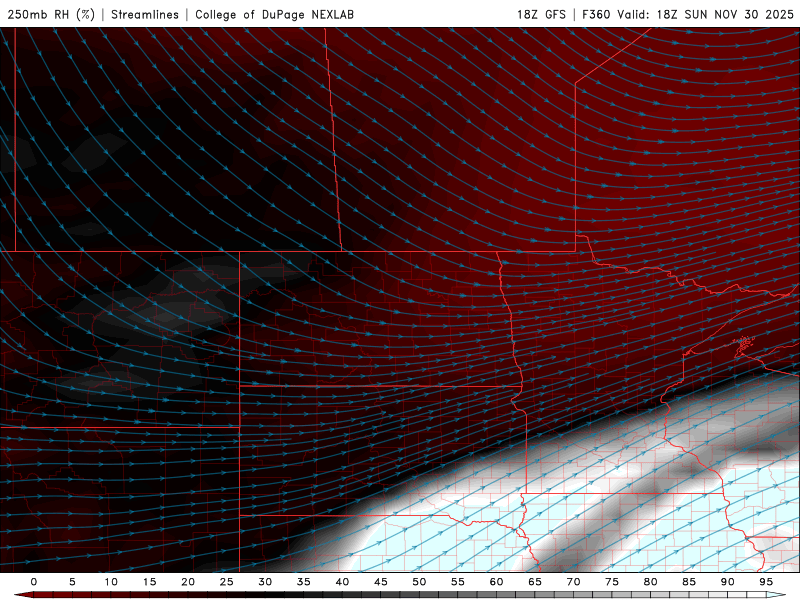This screenshot has width=800, height=600.
Task: Click the "Valid: 18Z SUN NOV 30 2025" text
Action: click(705, 14)
